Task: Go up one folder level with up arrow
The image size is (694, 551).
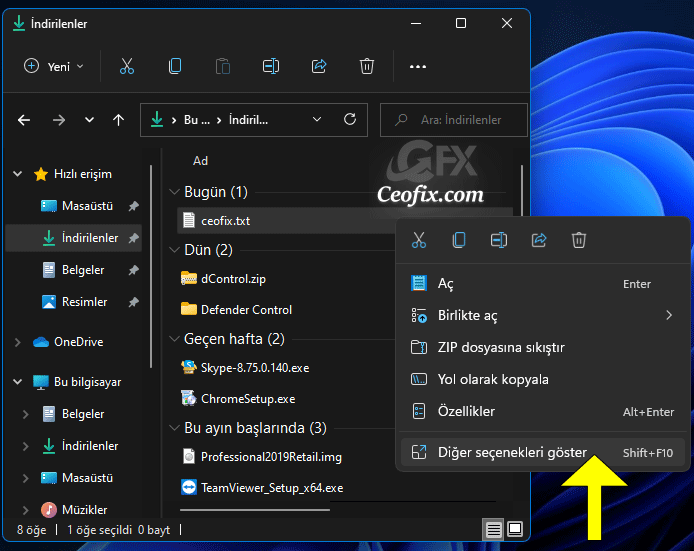Action: [x=118, y=120]
